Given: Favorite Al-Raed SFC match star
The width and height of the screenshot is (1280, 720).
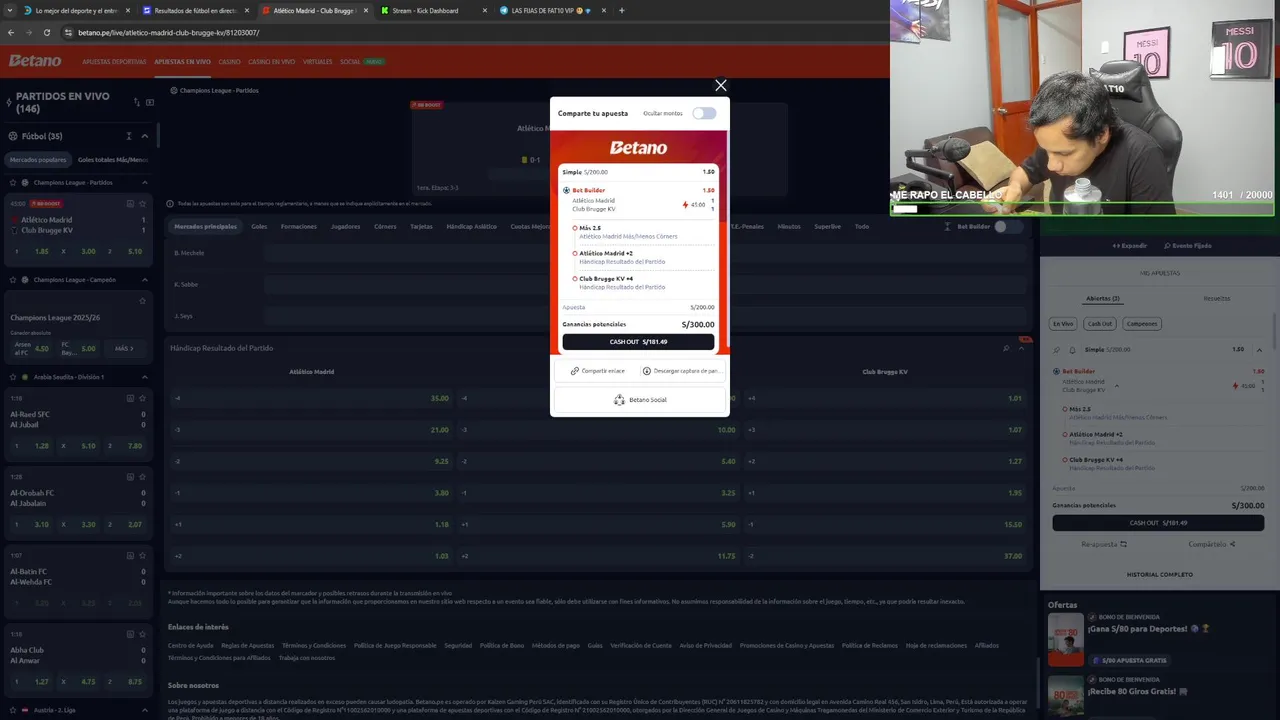Looking at the screenshot, I should click(x=143, y=398).
